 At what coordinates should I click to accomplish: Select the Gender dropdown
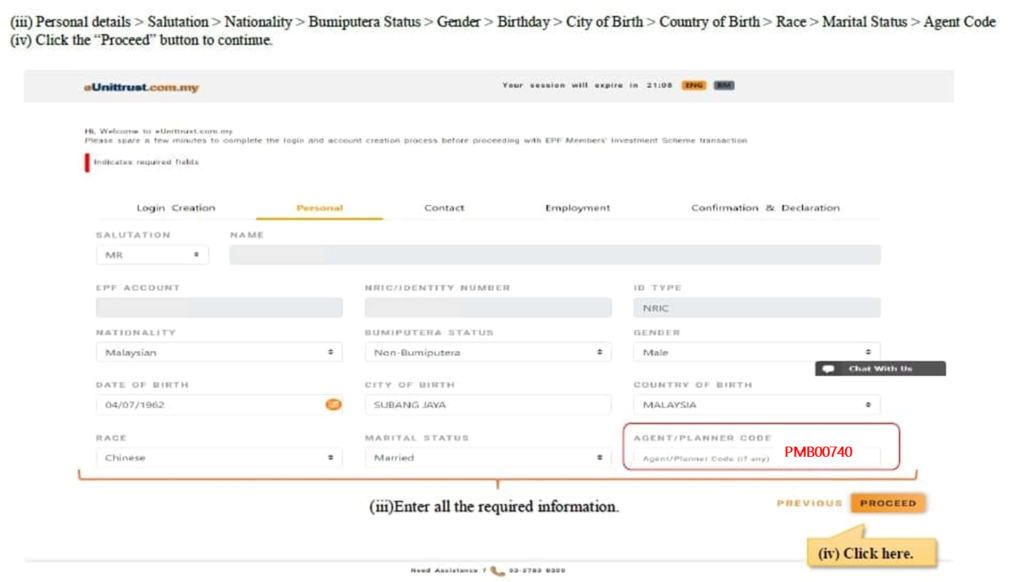pyautogui.click(x=756, y=353)
